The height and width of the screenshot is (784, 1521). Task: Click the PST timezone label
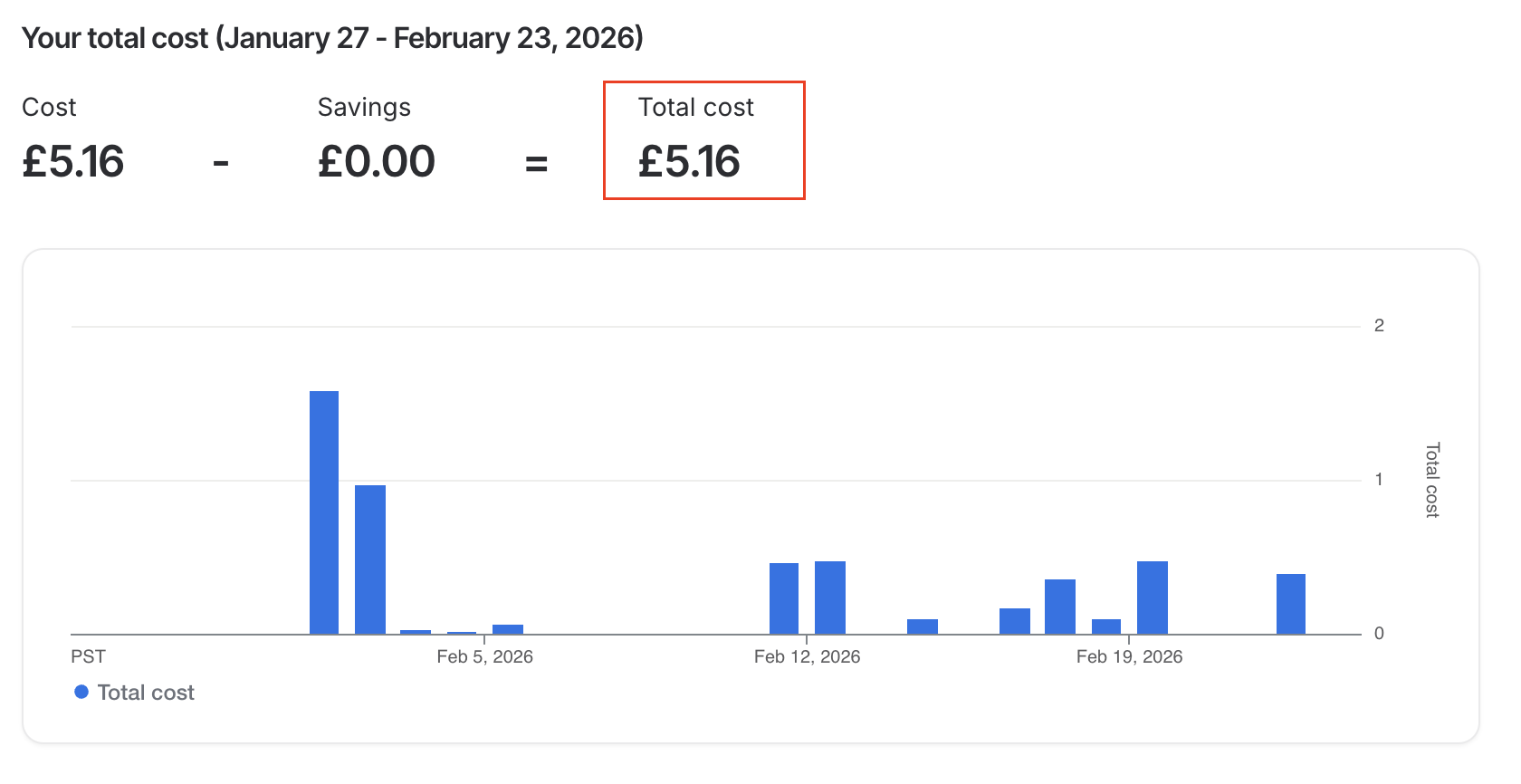88,656
